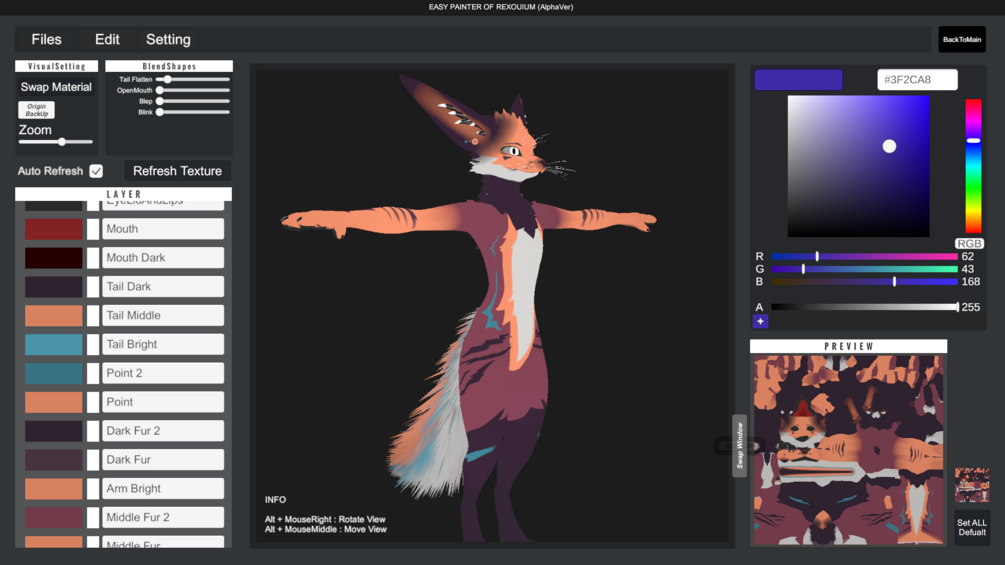The height and width of the screenshot is (565, 1005).
Task: Adjust the OpenMouth blendshape slider
Action: [x=193, y=90]
